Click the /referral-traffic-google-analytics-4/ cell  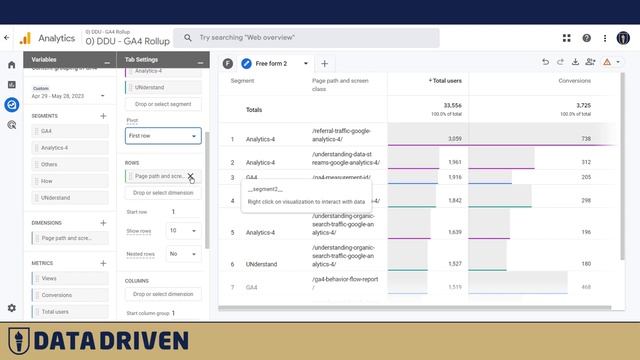coord(341,135)
